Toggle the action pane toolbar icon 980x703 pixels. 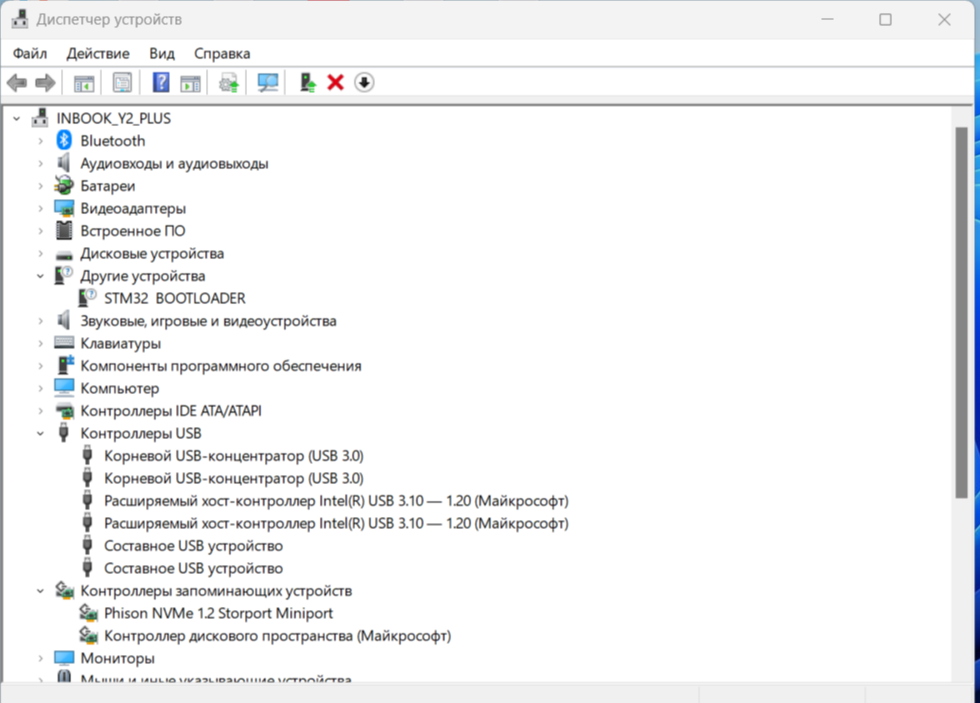190,82
